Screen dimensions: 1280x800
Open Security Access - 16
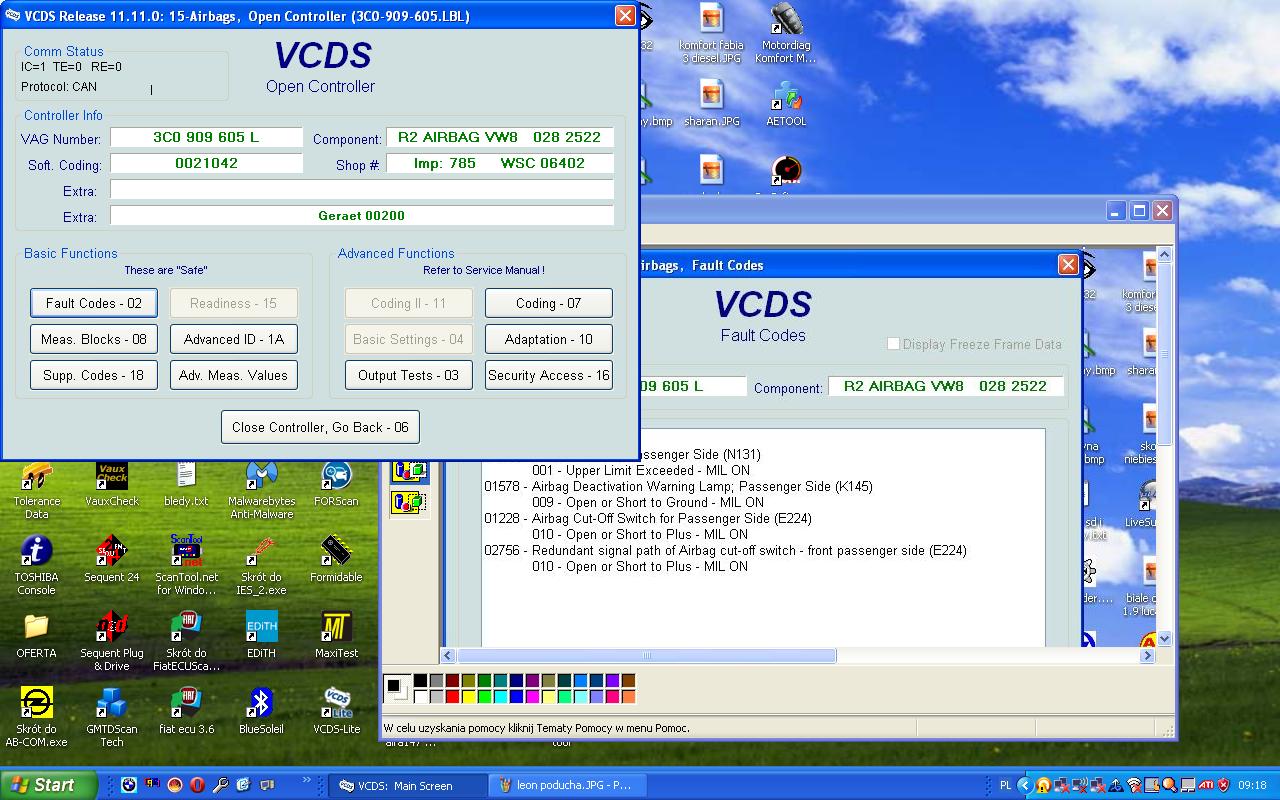click(549, 375)
